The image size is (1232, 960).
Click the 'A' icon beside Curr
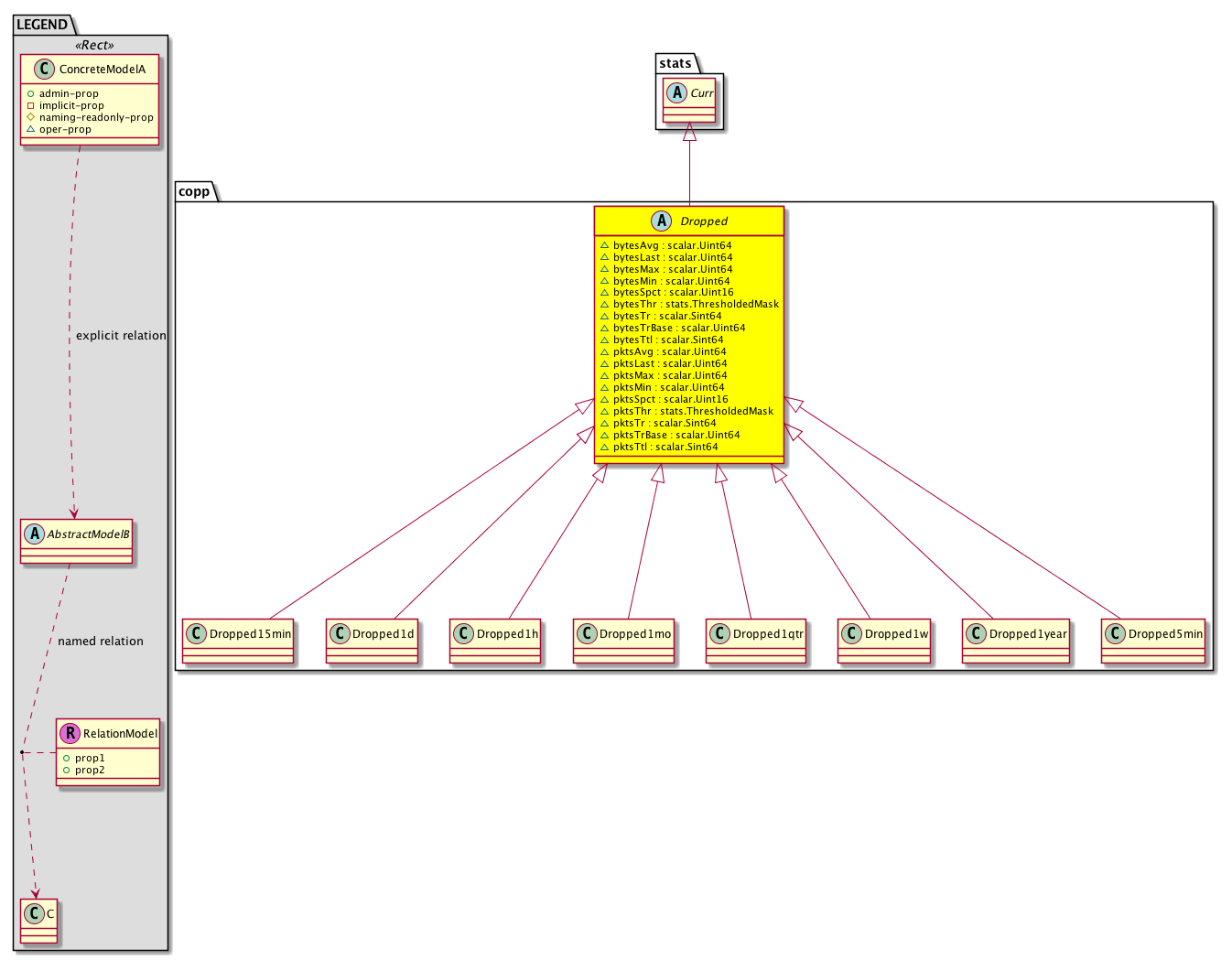(676, 93)
